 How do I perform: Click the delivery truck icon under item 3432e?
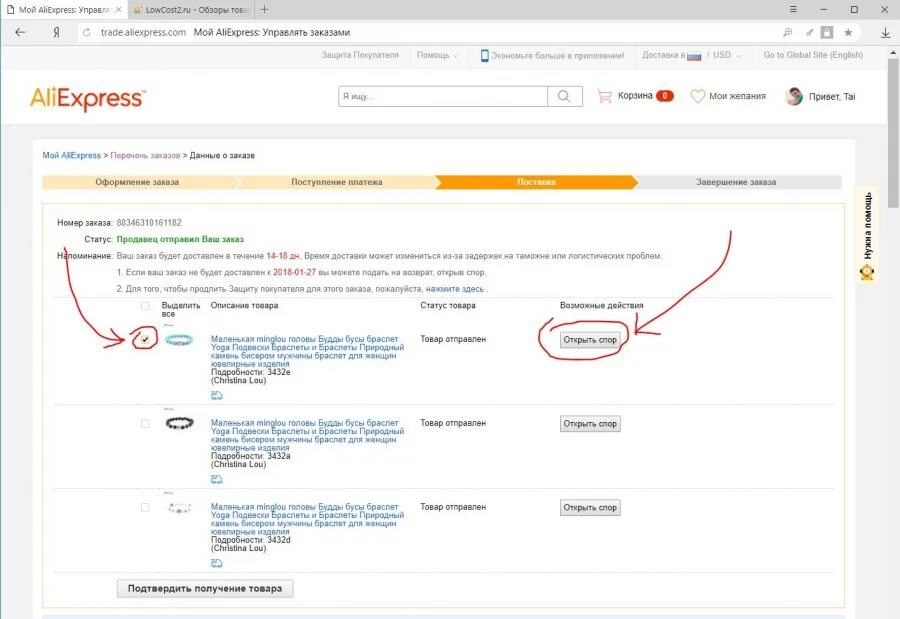[x=216, y=396]
